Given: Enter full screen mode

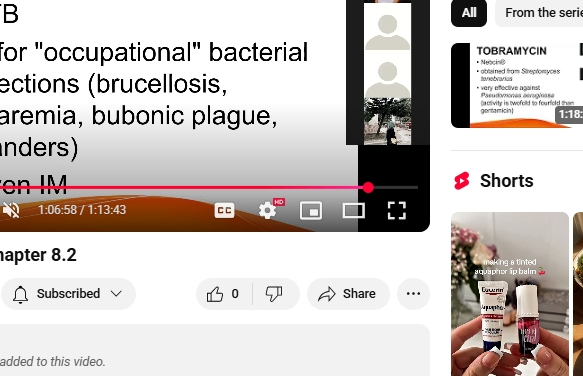Looking at the screenshot, I should [397, 211].
